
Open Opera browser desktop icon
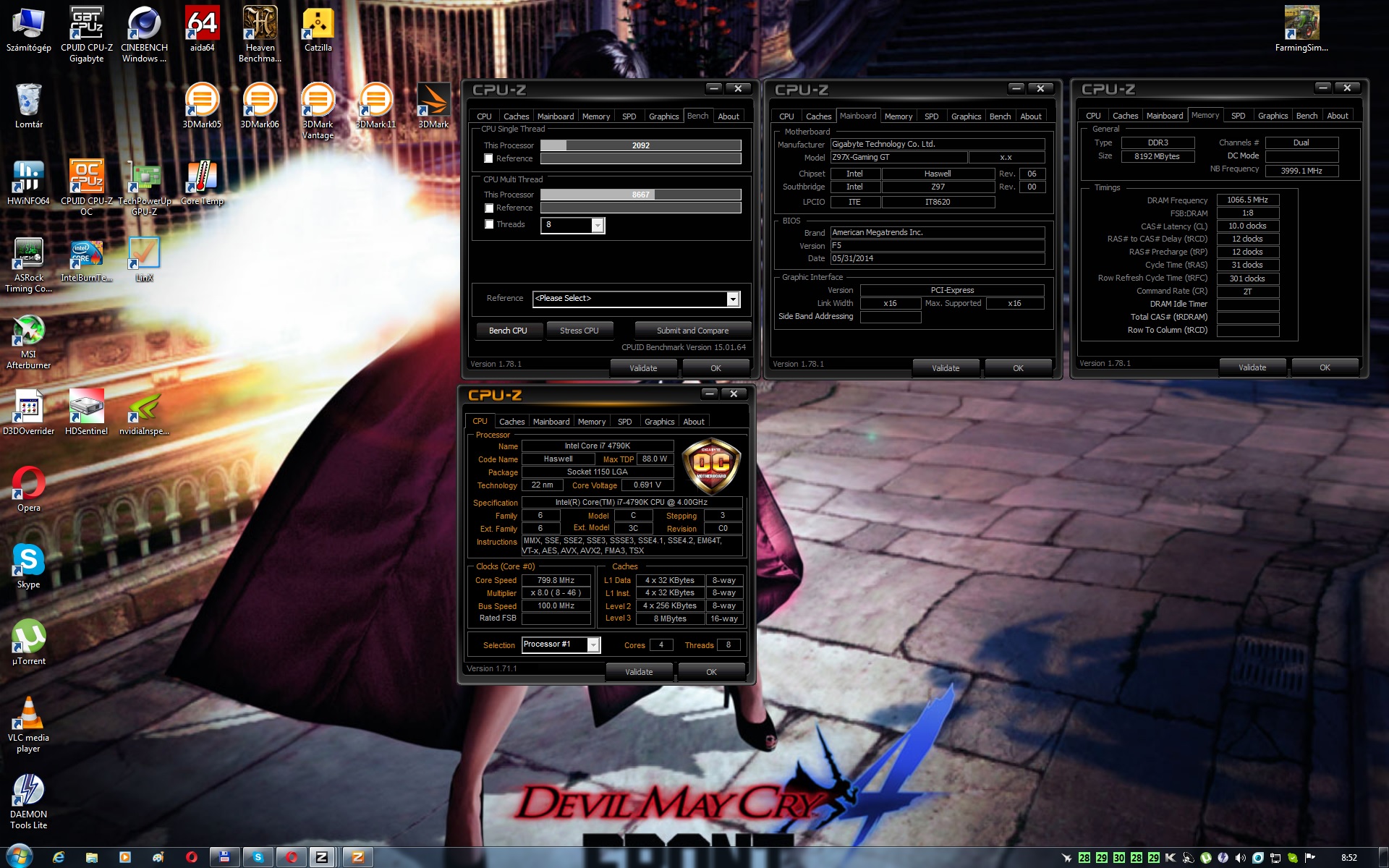[x=28, y=489]
